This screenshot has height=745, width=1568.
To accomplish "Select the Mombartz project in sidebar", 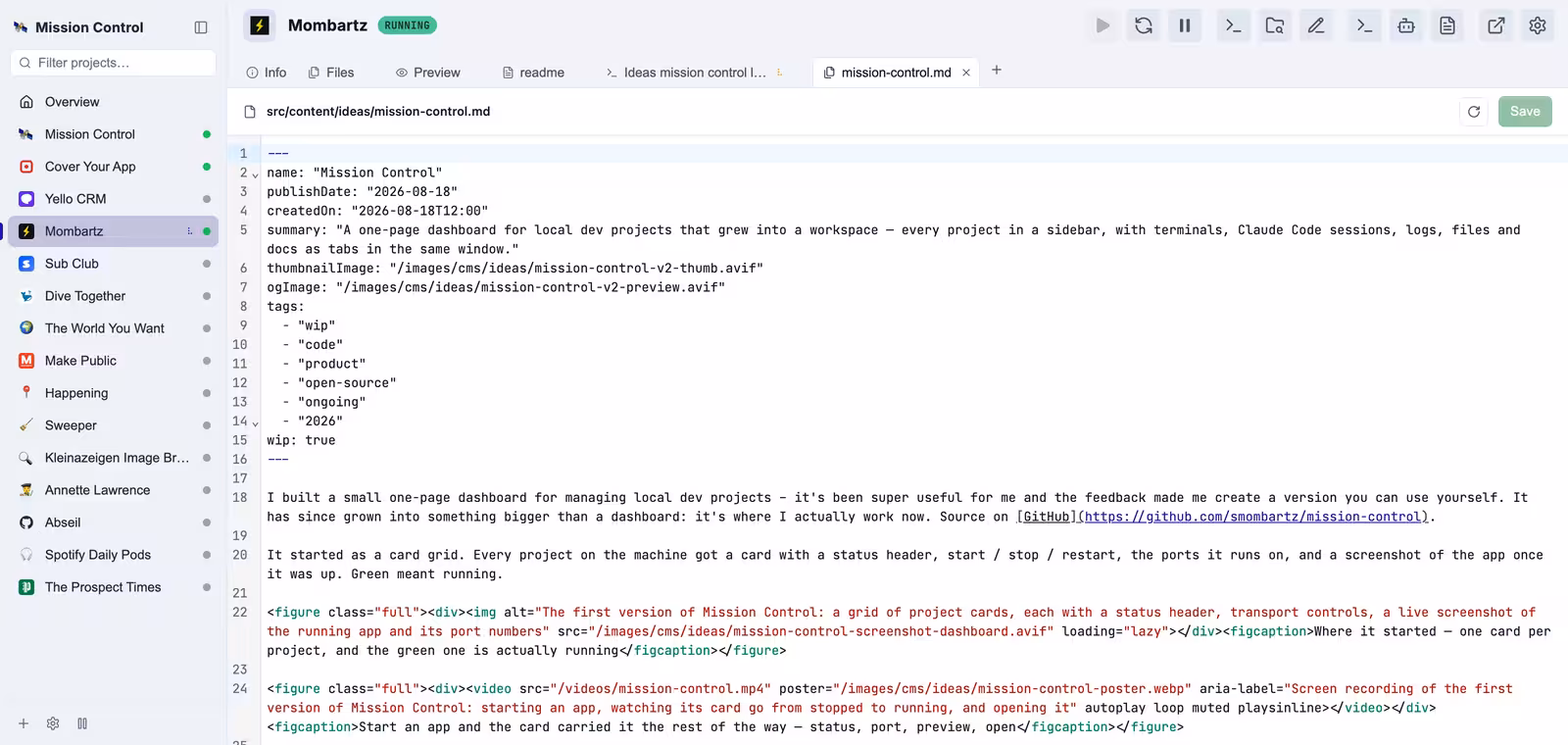I will click(x=113, y=231).
